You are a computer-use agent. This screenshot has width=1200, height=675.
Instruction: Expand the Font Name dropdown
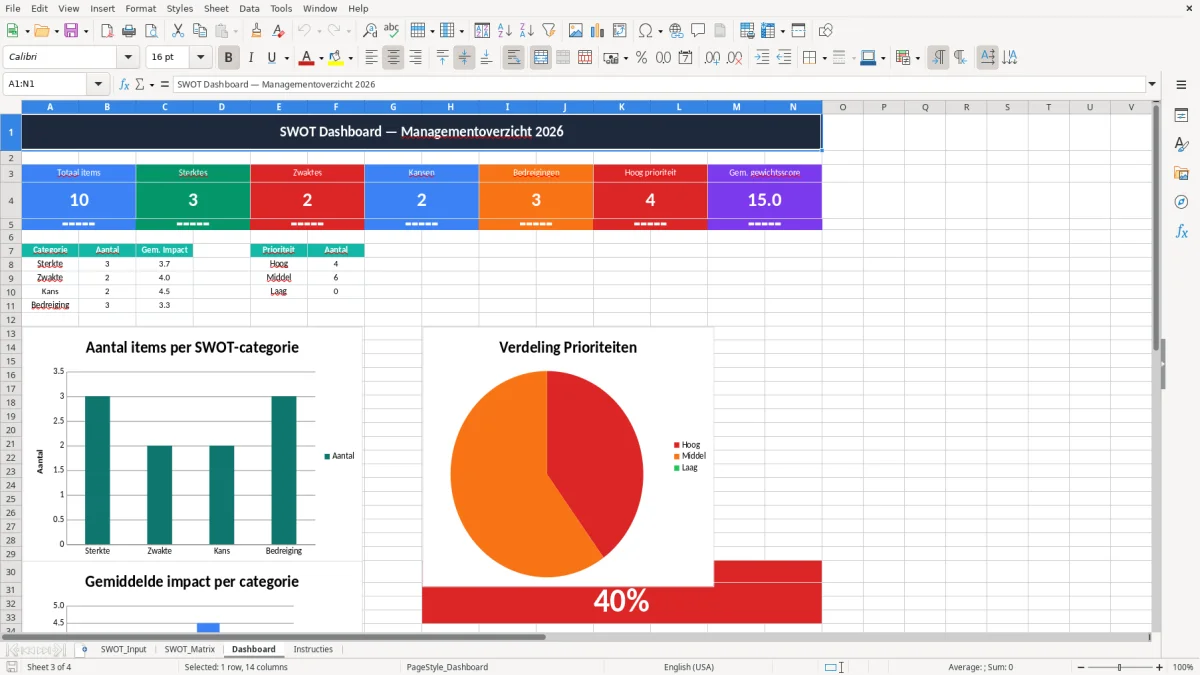(127, 58)
